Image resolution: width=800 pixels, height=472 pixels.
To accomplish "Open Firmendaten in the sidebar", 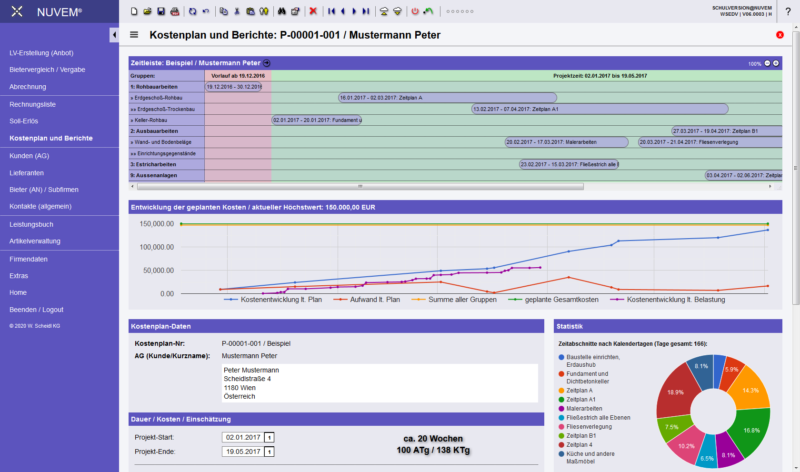I will (28, 259).
